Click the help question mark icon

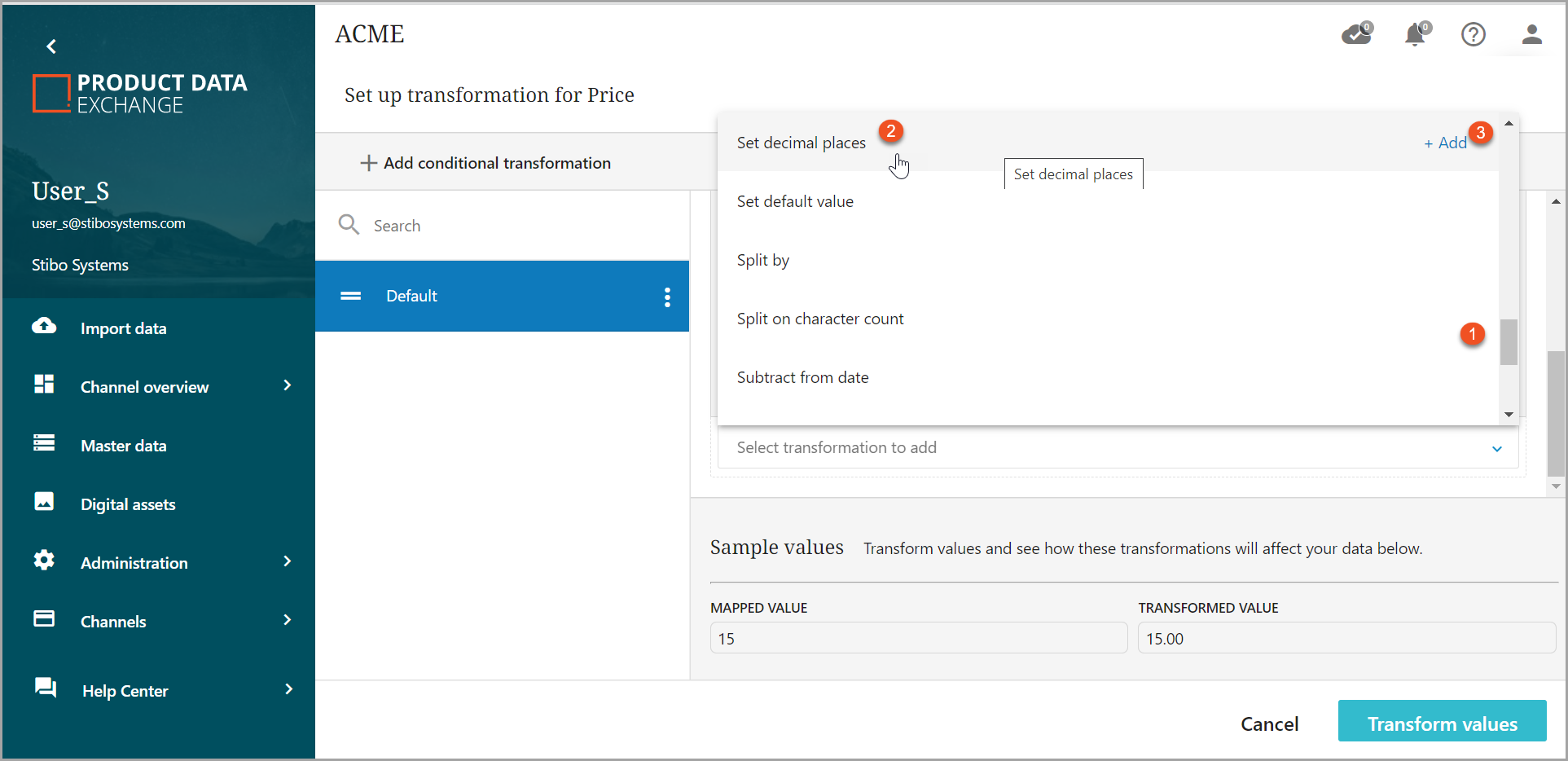[x=1473, y=34]
